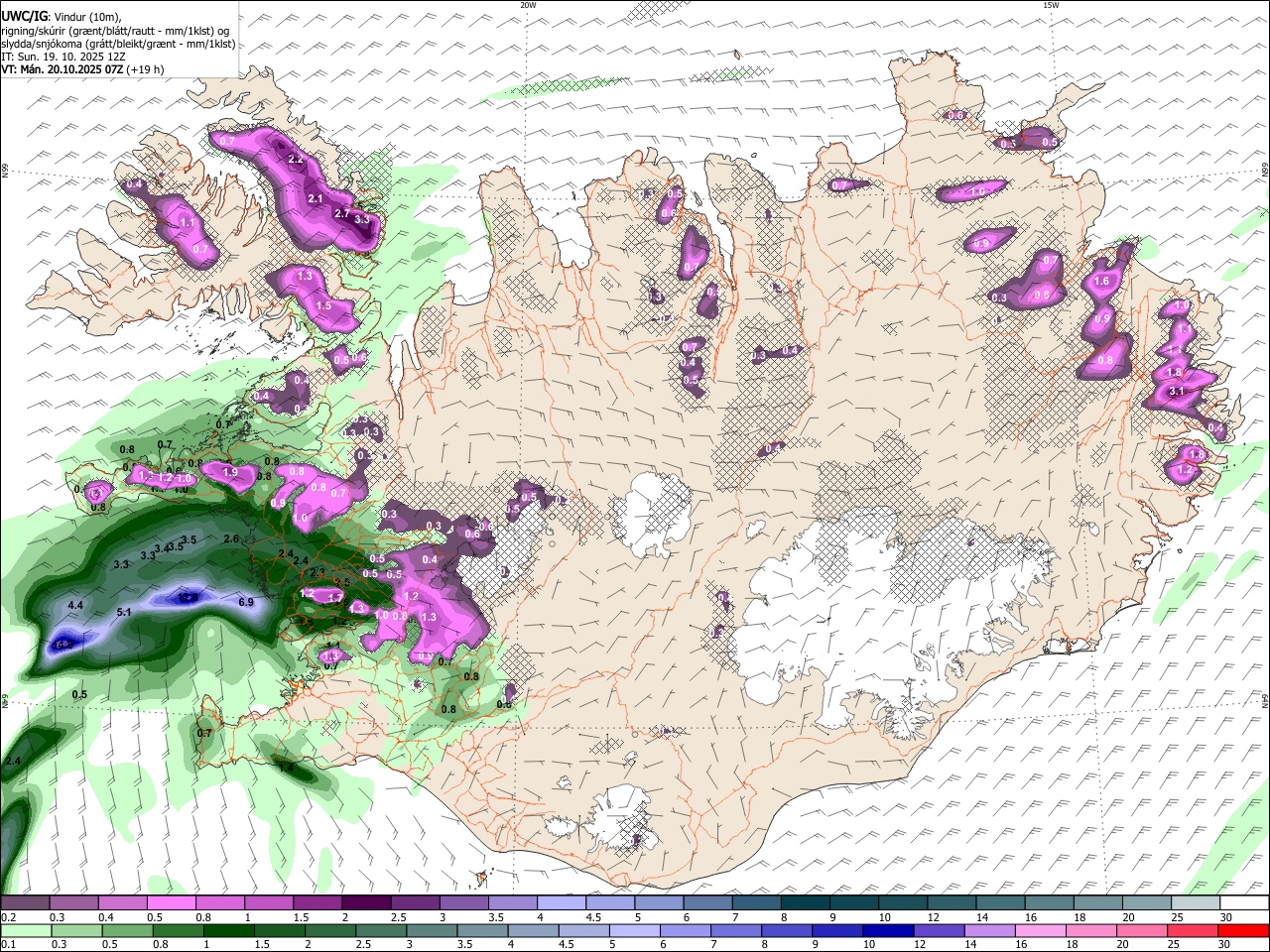Viewport: 1270px width, 952px height.
Task: Click the '2.2' snow value in Westfjords
Action: click(296, 159)
